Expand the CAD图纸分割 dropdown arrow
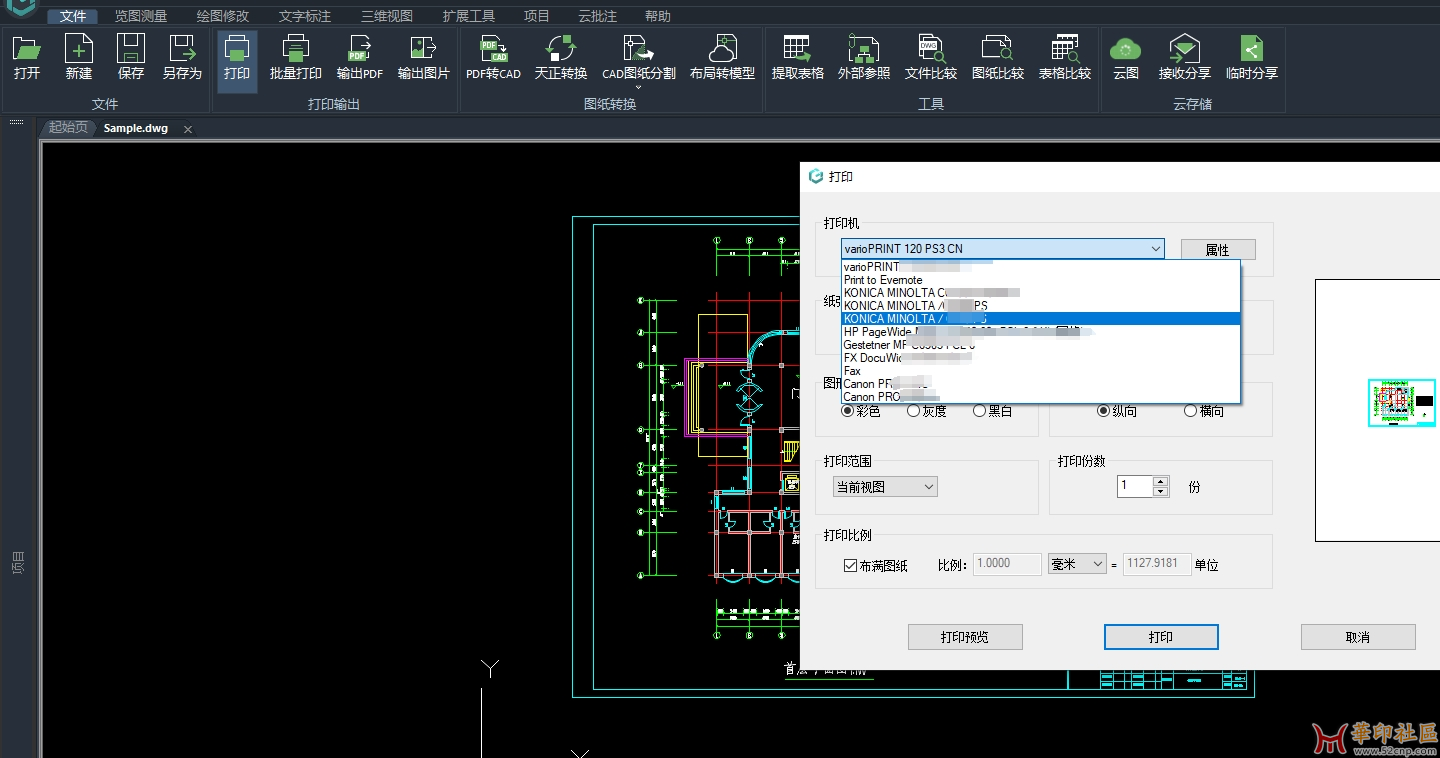 [638, 88]
